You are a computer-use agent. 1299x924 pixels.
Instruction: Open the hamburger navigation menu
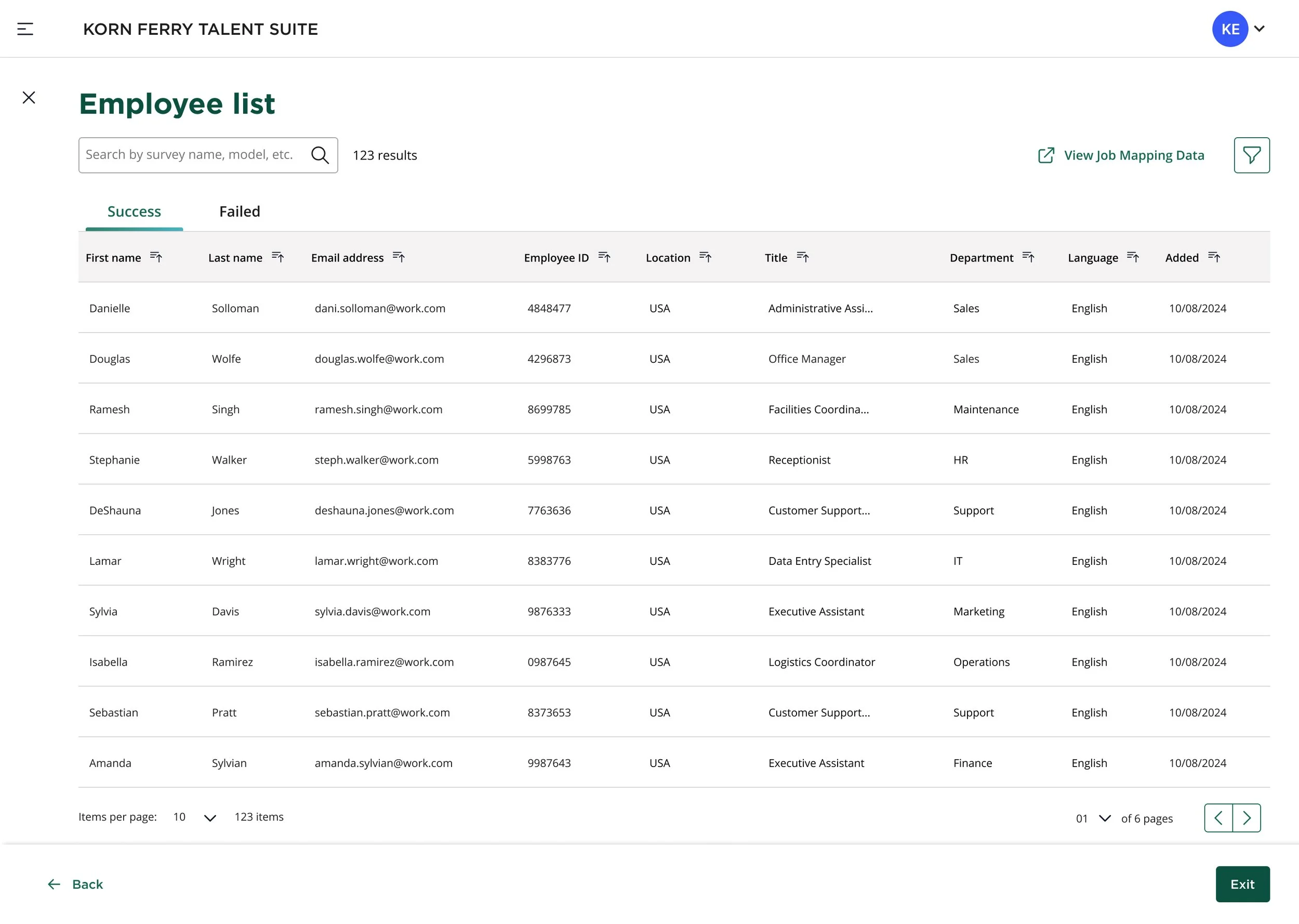click(x=25, y=29)
